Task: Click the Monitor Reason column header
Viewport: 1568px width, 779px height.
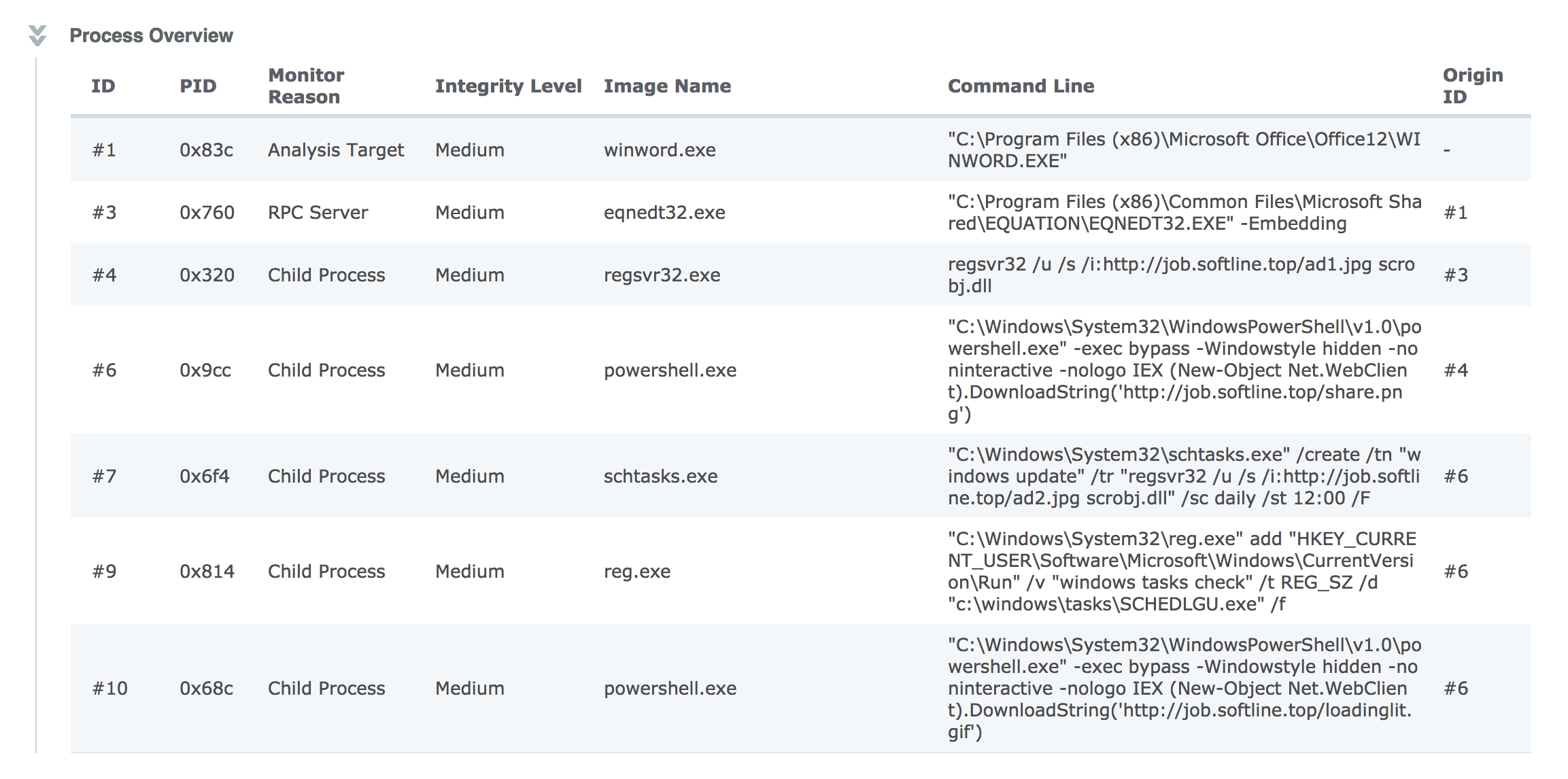Action: [306, 86]
